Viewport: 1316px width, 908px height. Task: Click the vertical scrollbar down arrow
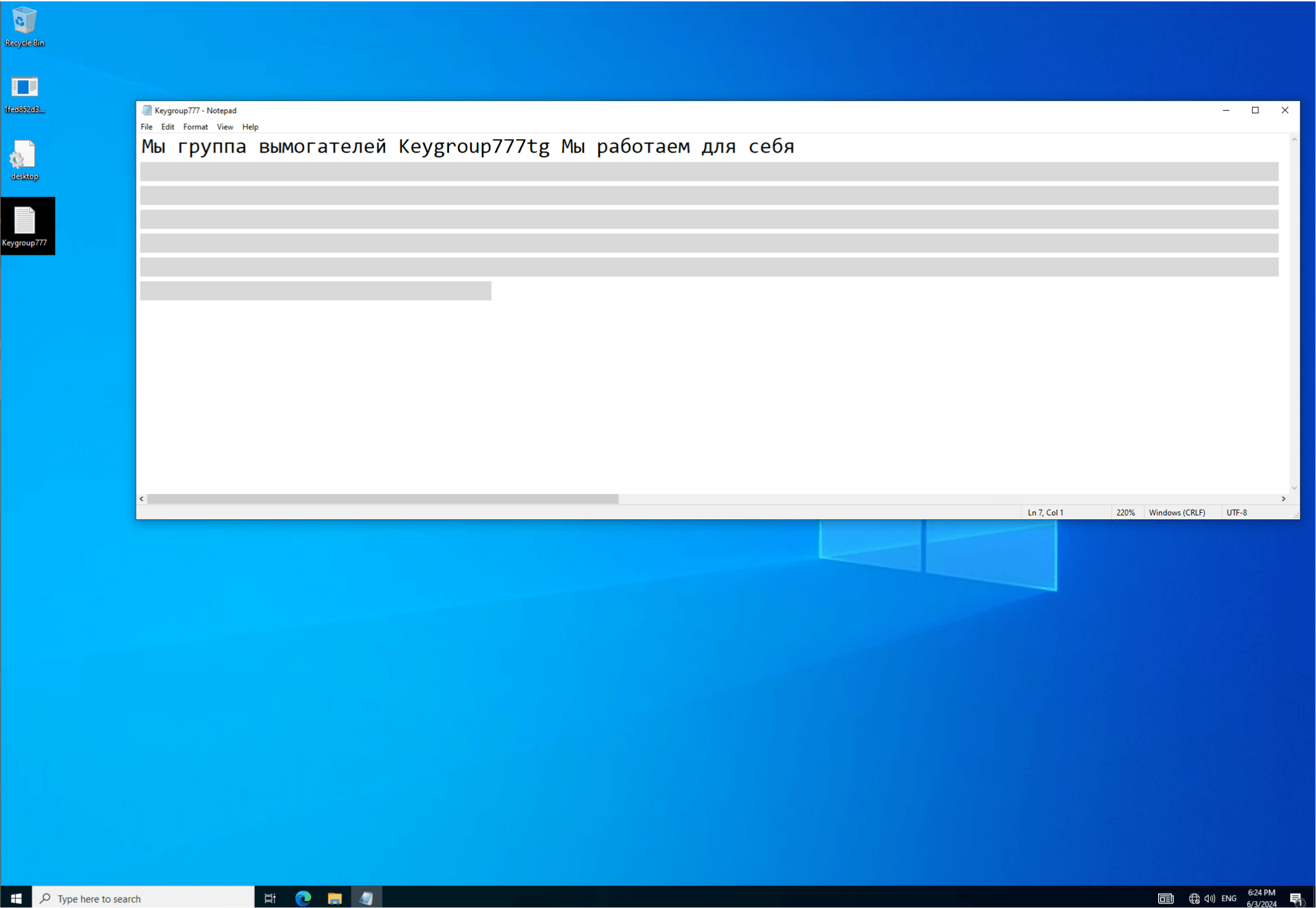pyautogui.click(x=1294, y=488)
